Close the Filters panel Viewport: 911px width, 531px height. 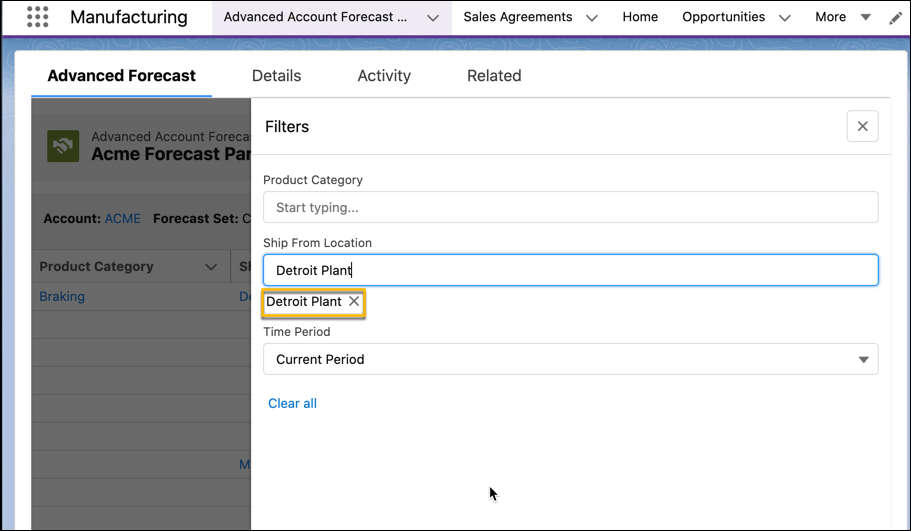coord(862,127)
